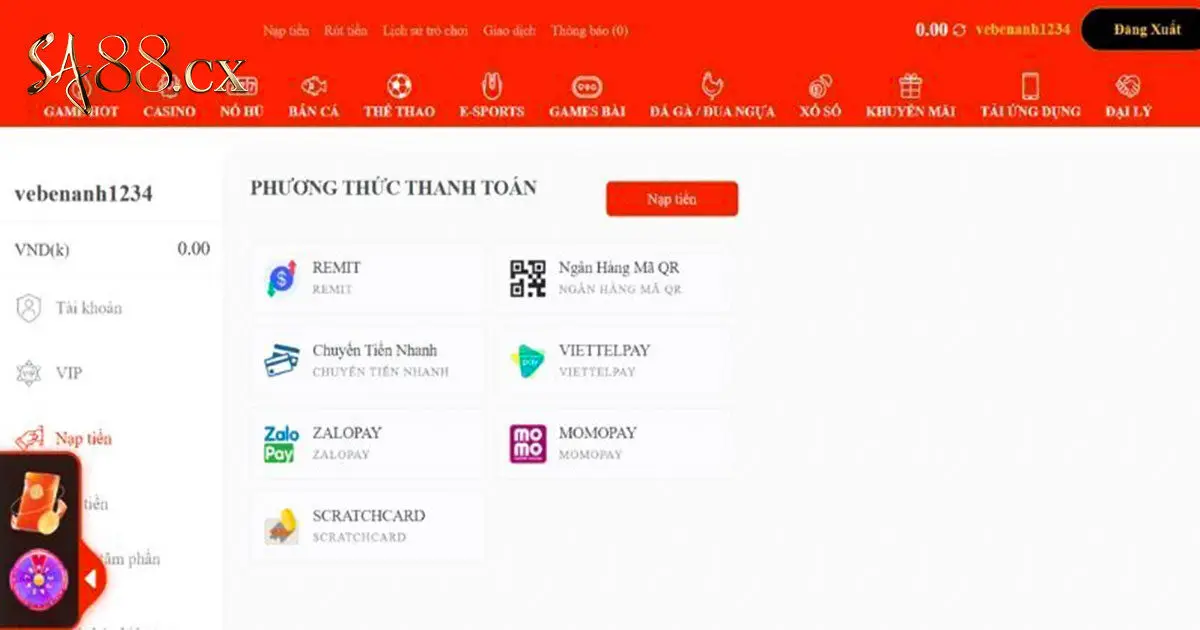Open Rút tiền in top menu
Viewport: 1200px width, 630px height.
coord(346,31)
